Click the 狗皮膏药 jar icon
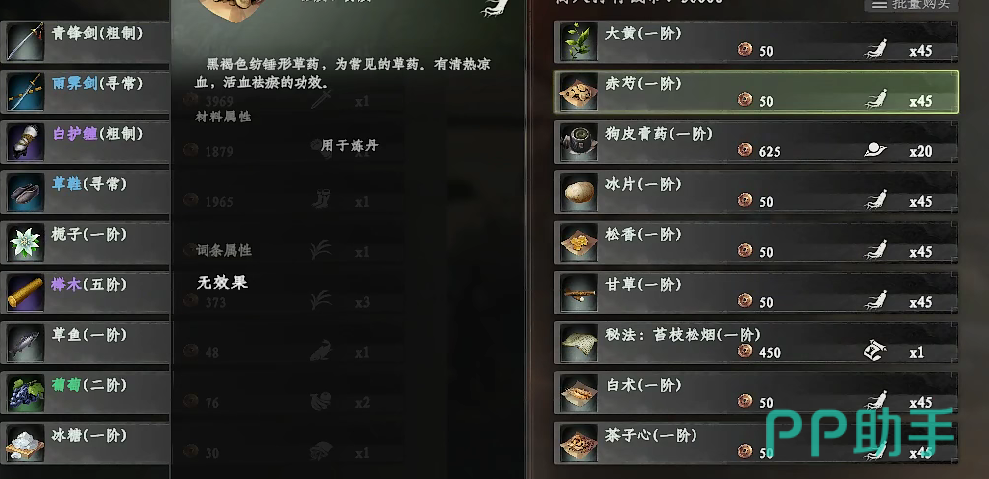The image size is (989, 479). click(x=578, y=142)
